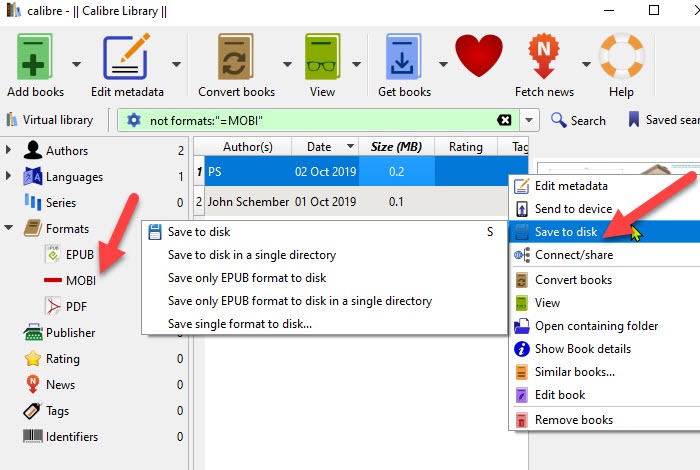The image size is (700, 470).
Task: Open Convert books dropdown arrow
Action: tap(287, 64)
